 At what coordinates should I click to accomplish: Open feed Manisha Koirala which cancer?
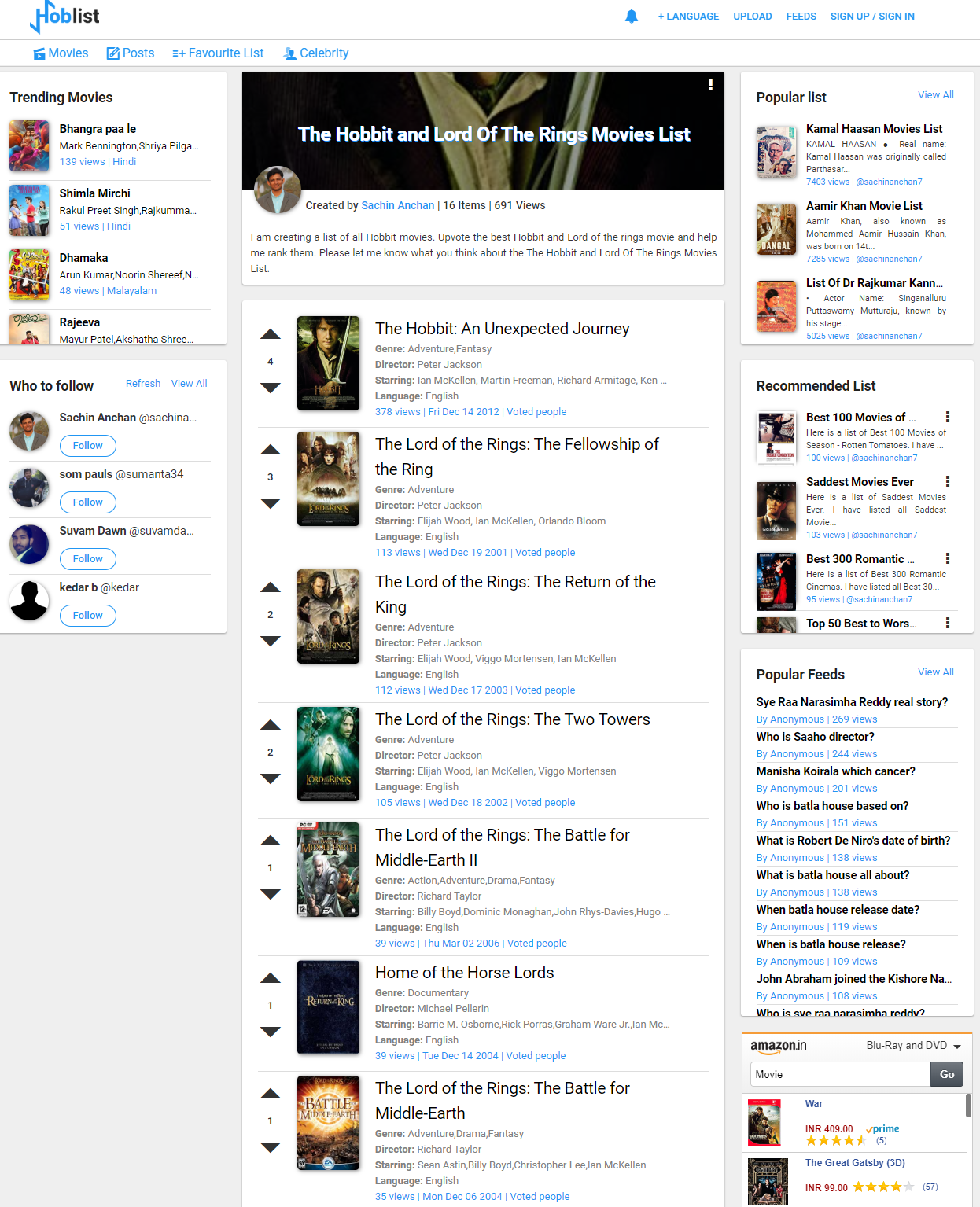(x=835, y=771)
